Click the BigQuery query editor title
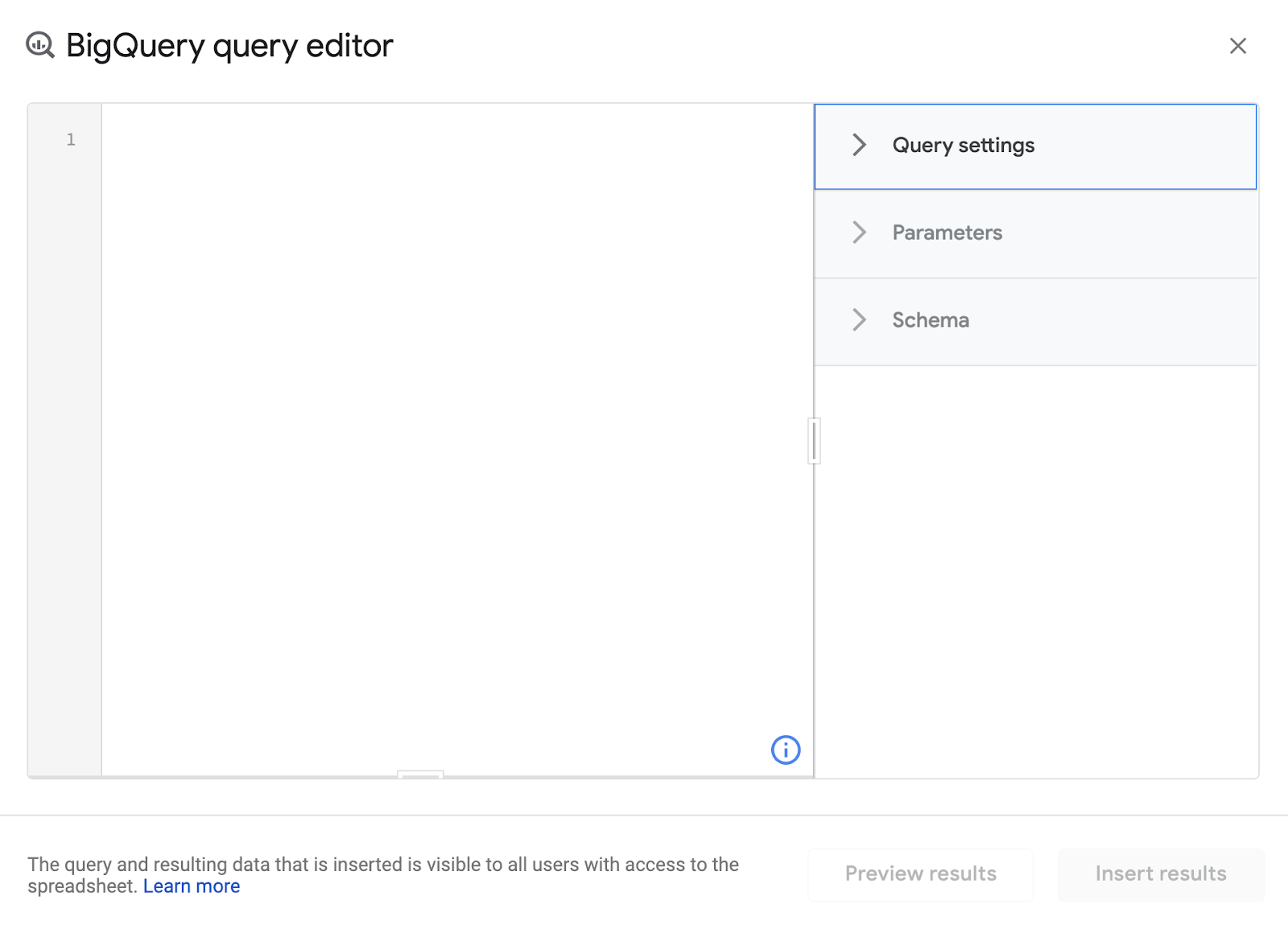Image resolution: width=1288 pixels, height=933 pixels. [x=229, y=46]
